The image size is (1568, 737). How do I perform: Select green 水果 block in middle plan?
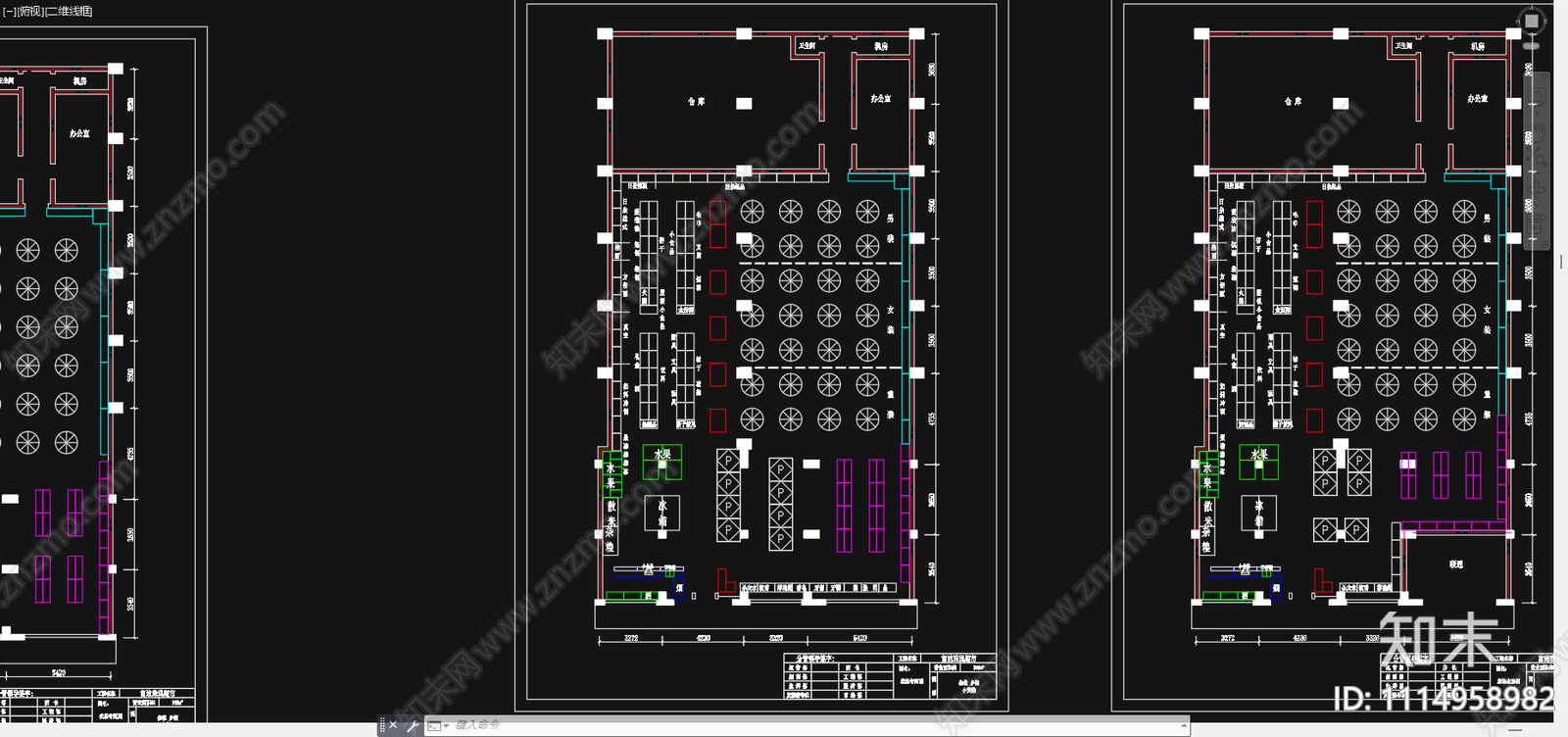point(662,462)
